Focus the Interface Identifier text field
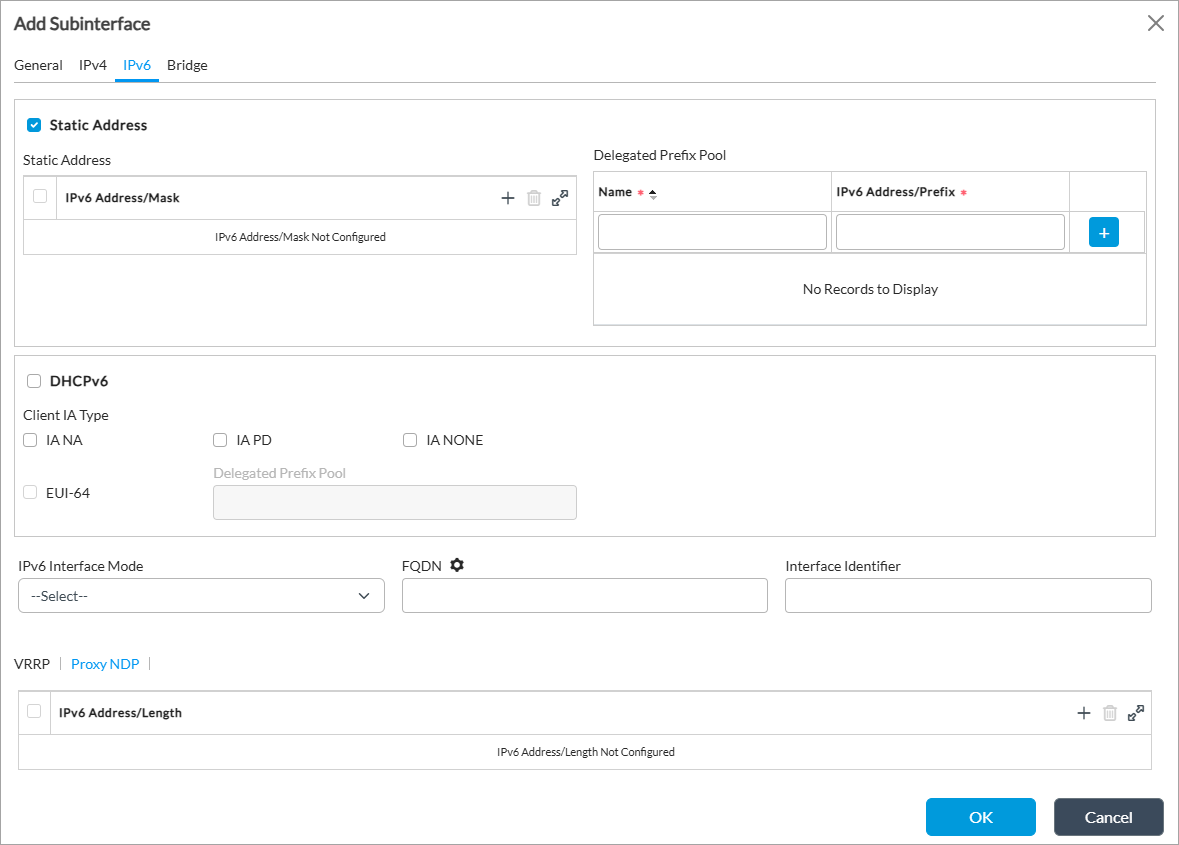The height and width of the screenshot is (845, 1179). click(968, 596)
